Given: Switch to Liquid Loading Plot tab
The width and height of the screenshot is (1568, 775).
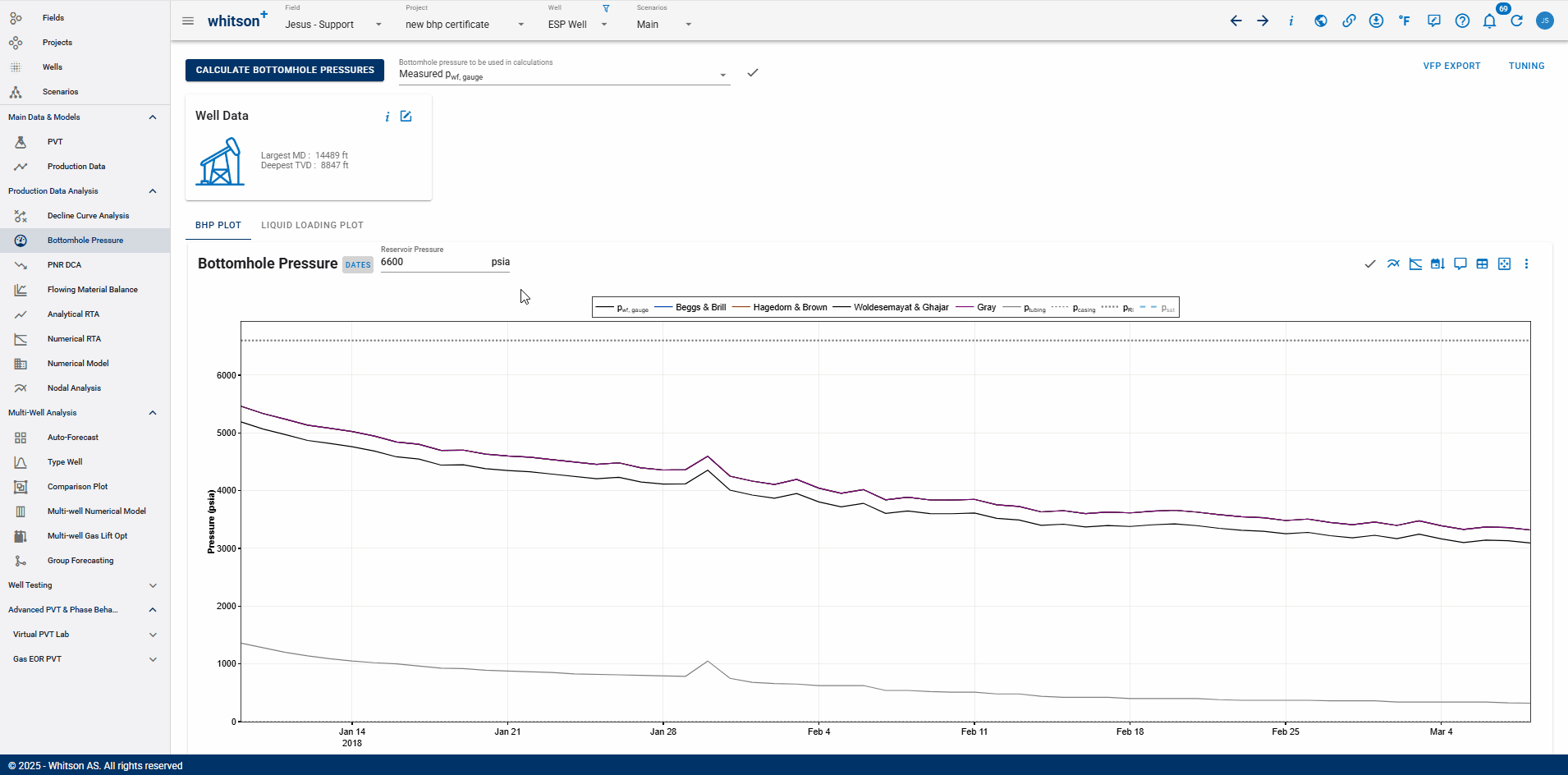Looking at the screenshot, I should click(x=312, y=225).
